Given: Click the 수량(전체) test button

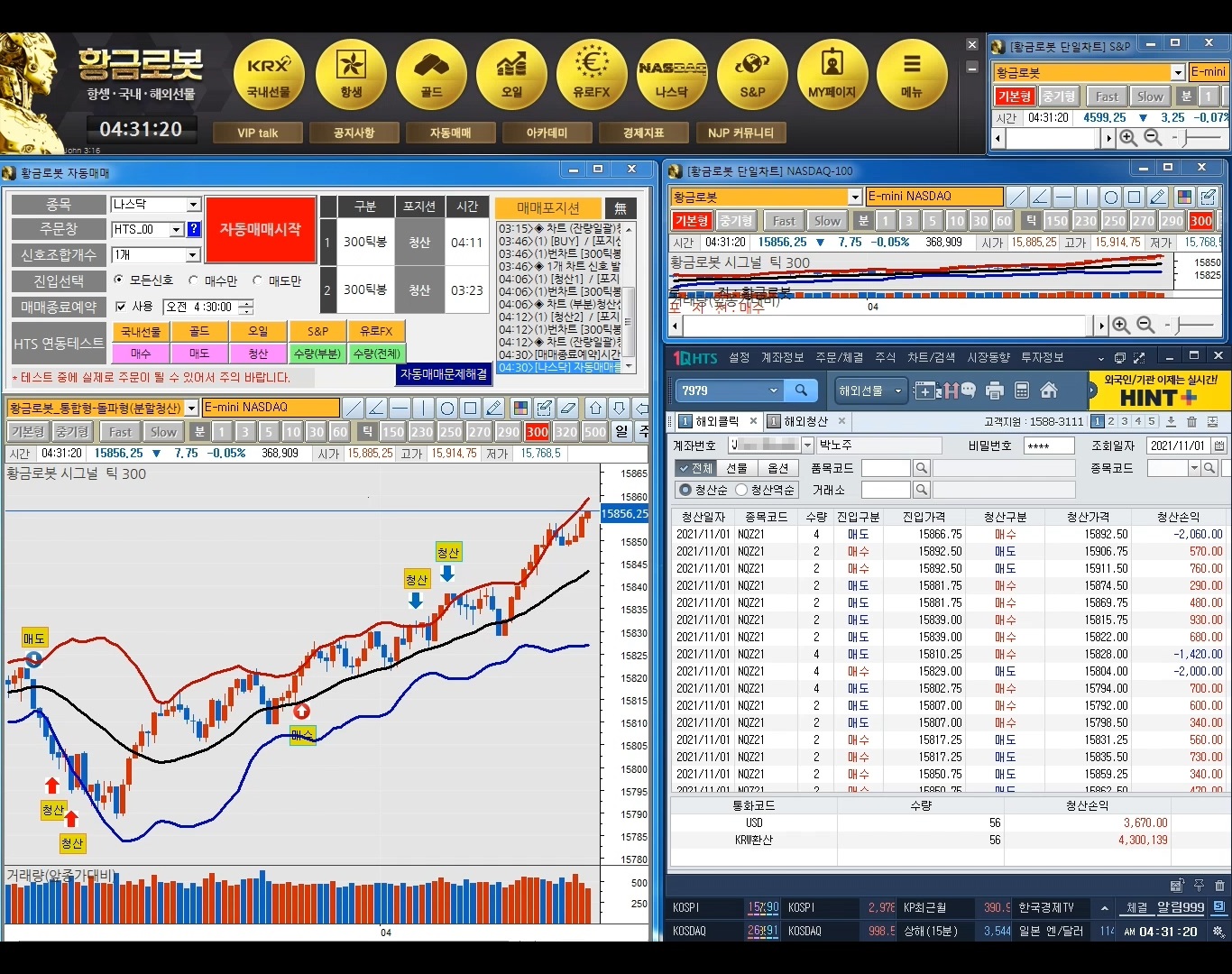Looking at the screenshot, I should (x=377, y=354).
